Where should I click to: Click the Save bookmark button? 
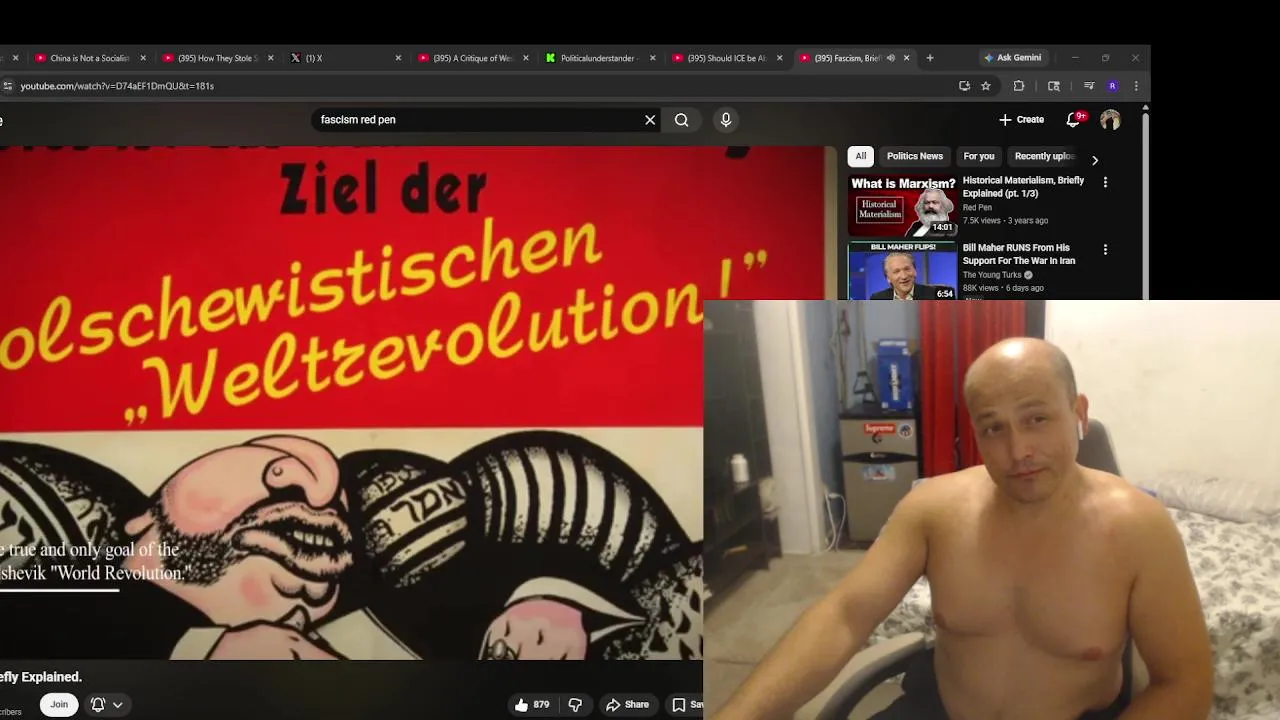(x=686, y=704)
